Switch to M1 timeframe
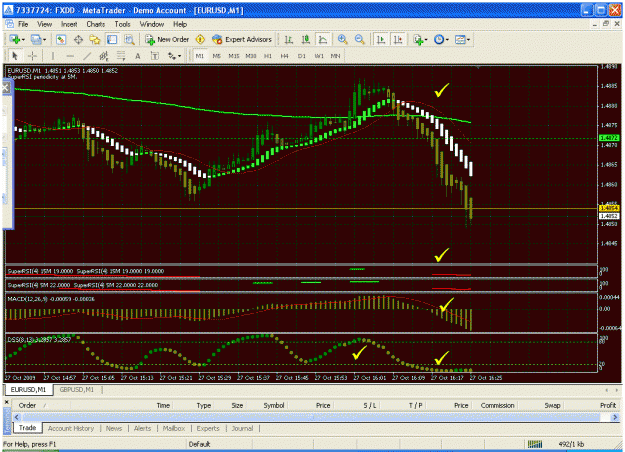 (x=200, y=56)
